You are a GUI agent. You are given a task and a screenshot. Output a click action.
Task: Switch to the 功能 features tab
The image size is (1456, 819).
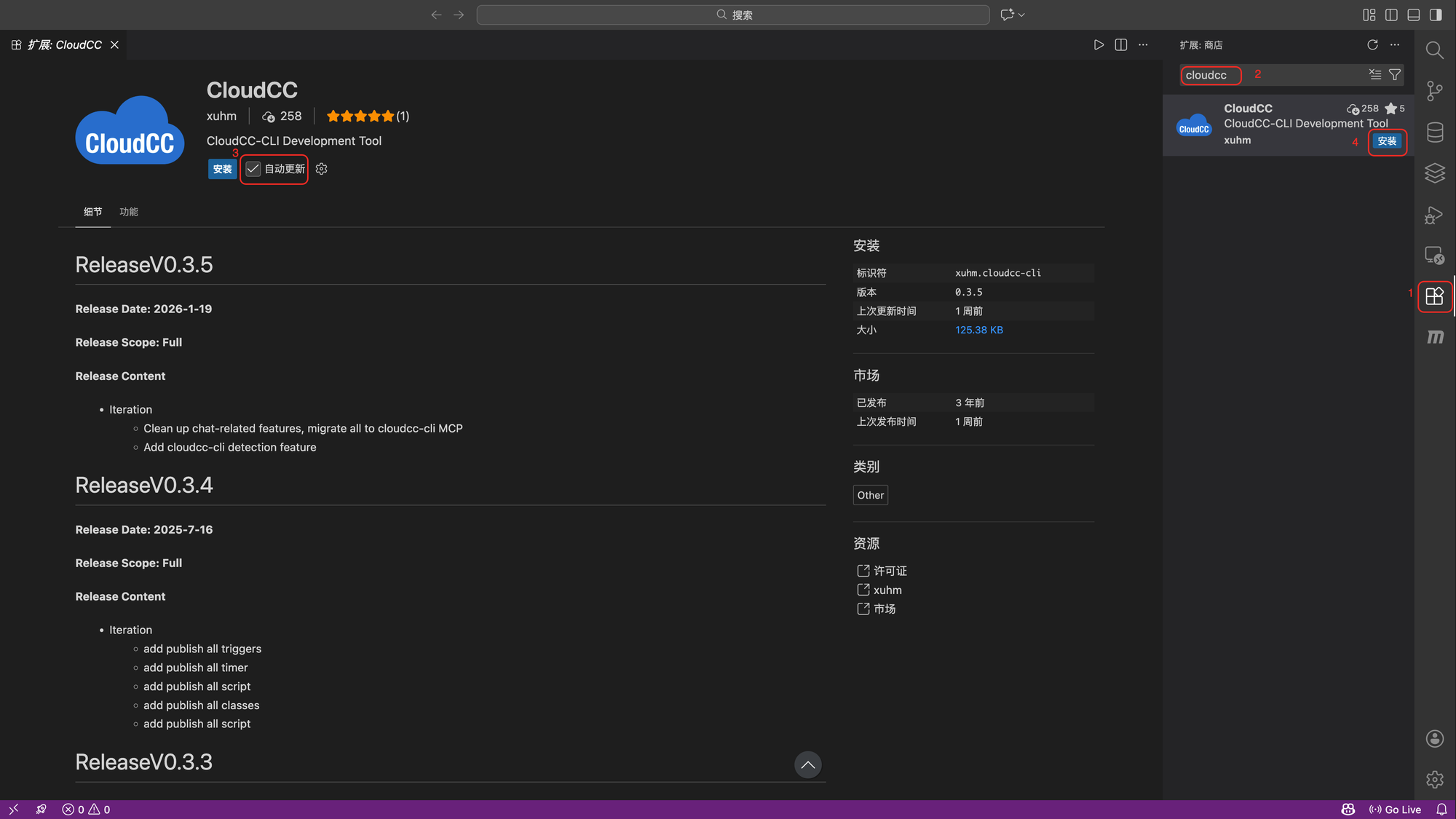pyautogui.click(x=129, y=212)
